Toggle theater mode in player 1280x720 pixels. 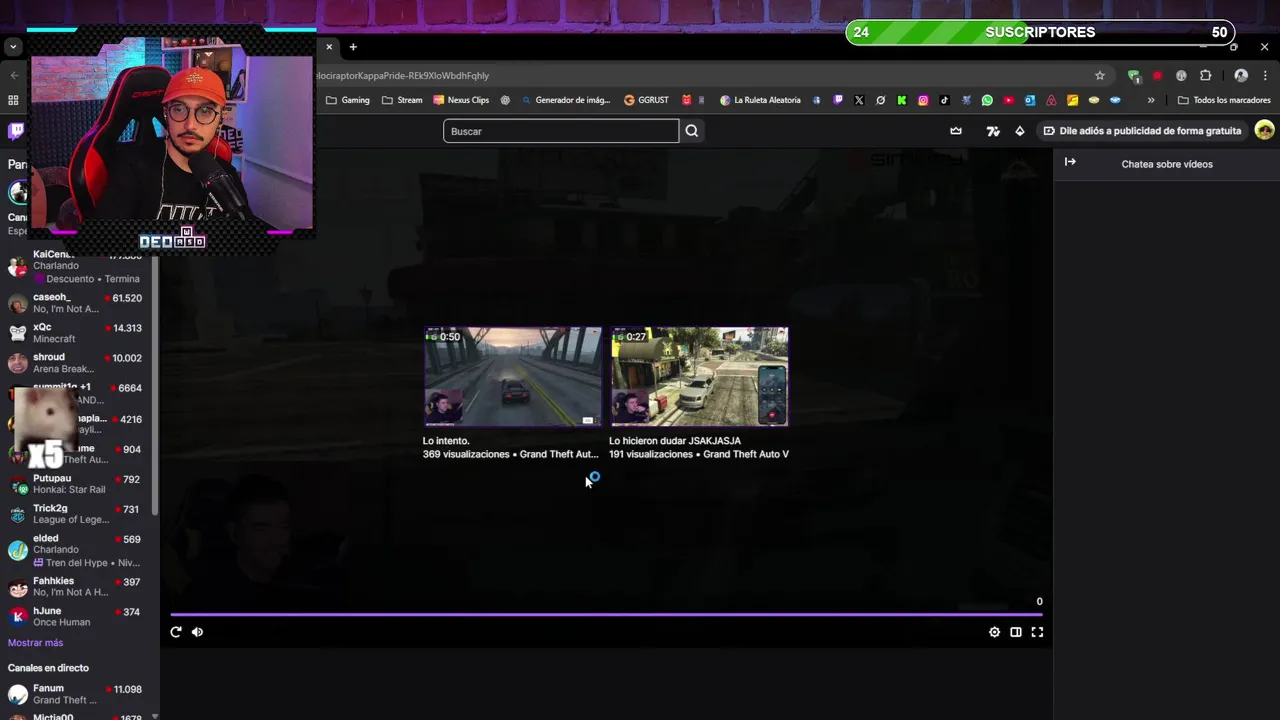coord(1016,632)
